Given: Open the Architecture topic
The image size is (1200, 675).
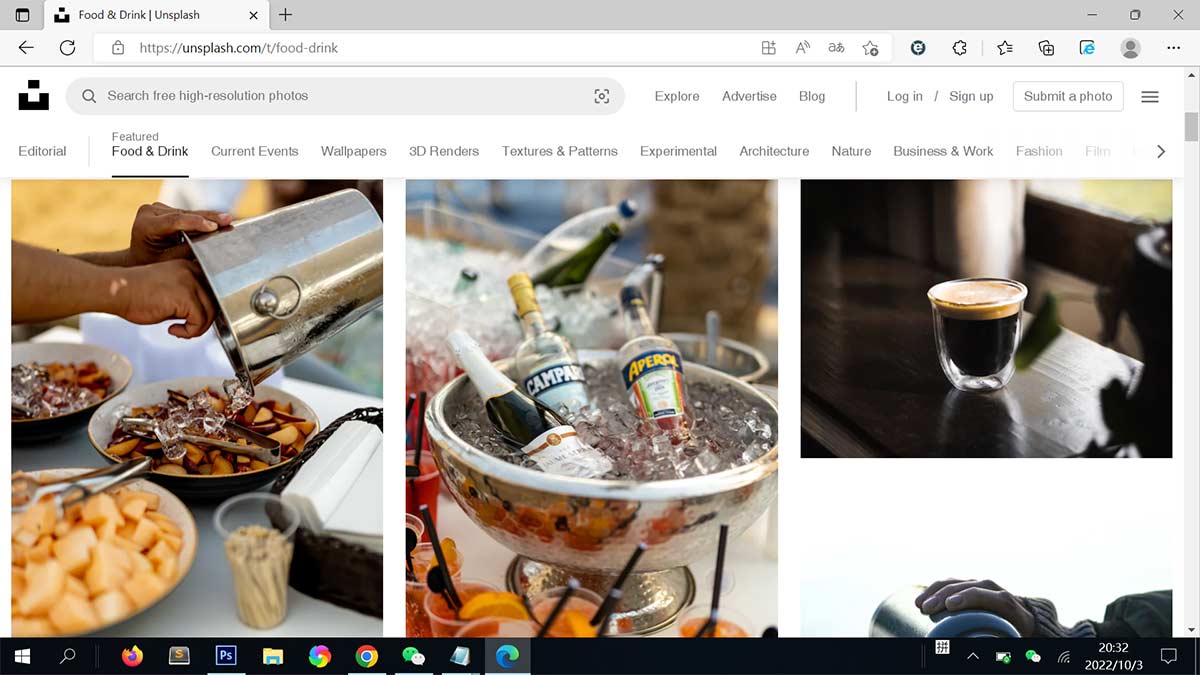Looking at the screenshot, I should click(774, 151).
